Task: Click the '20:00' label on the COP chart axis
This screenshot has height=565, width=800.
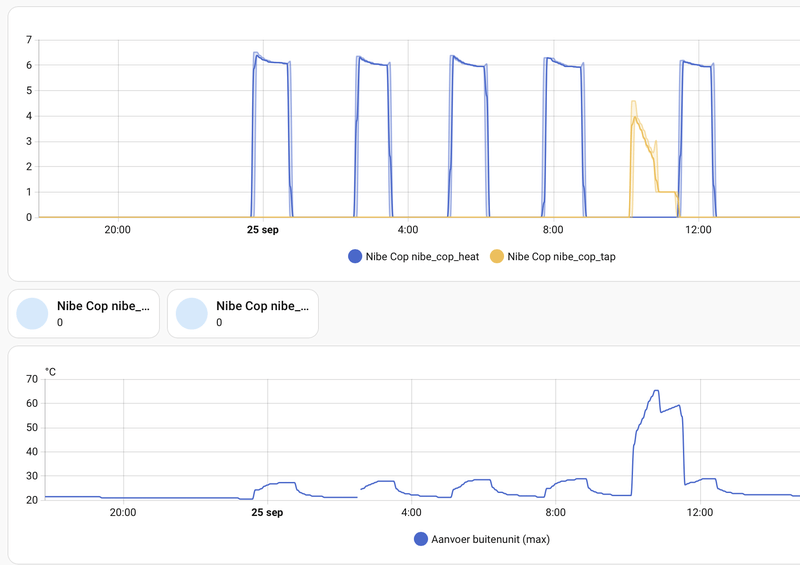Action: click(118, 229)
